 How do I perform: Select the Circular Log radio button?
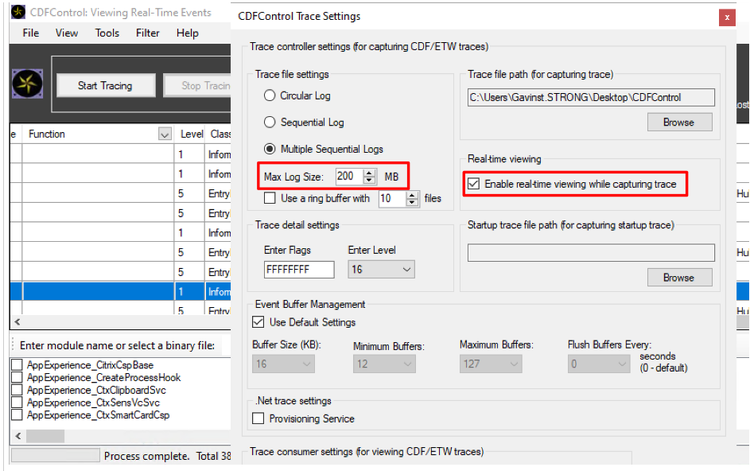pos(270,96)
